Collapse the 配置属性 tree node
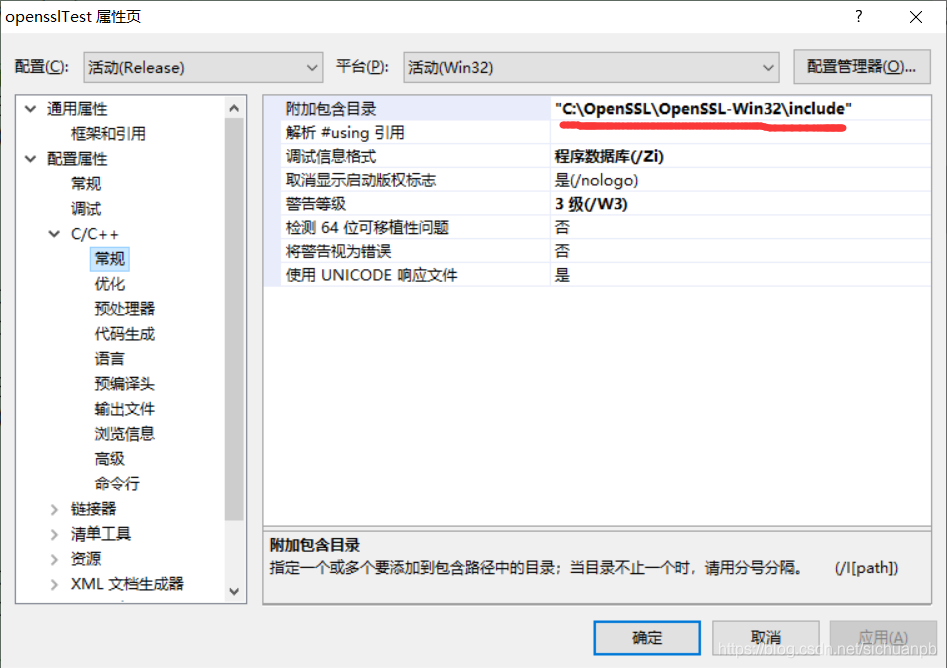Viewport: 947px width, 668px height. pyautogui.click(x=30, y=158)
